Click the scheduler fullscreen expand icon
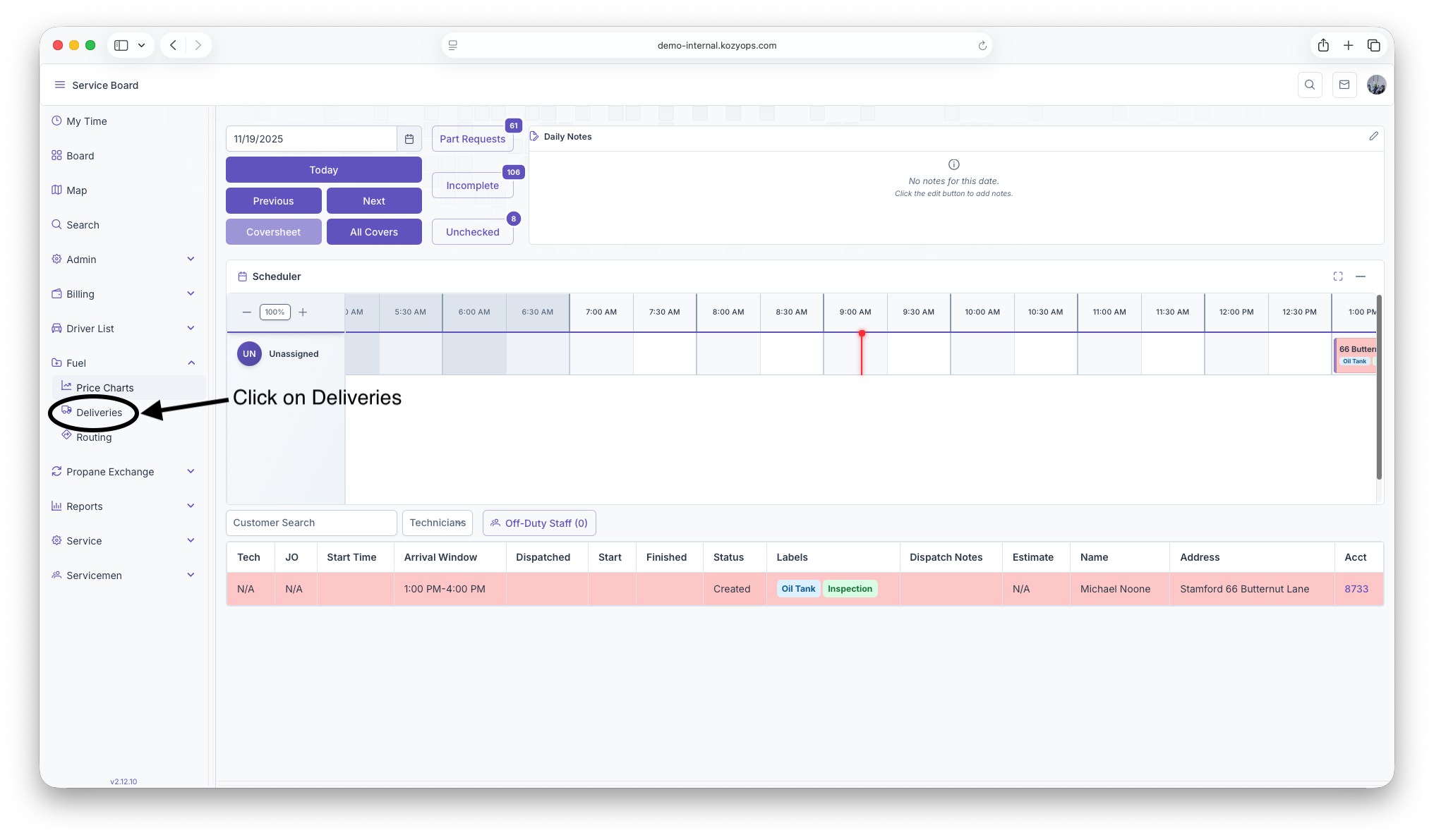Viewport: 1434px width, 840px height. point(1338,276)
